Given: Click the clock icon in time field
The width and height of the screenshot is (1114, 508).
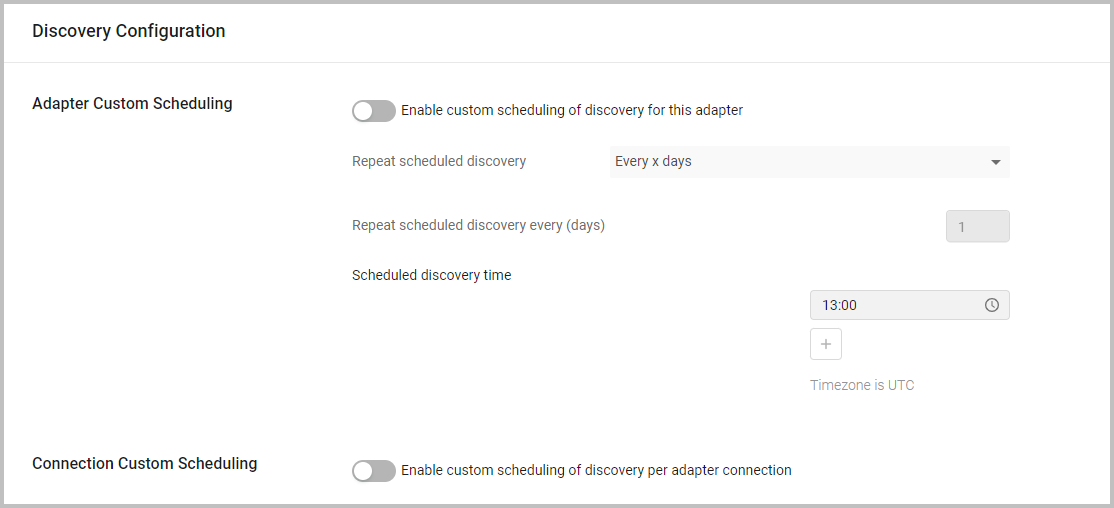Looking at the screenshot, I should pos(991,305).
